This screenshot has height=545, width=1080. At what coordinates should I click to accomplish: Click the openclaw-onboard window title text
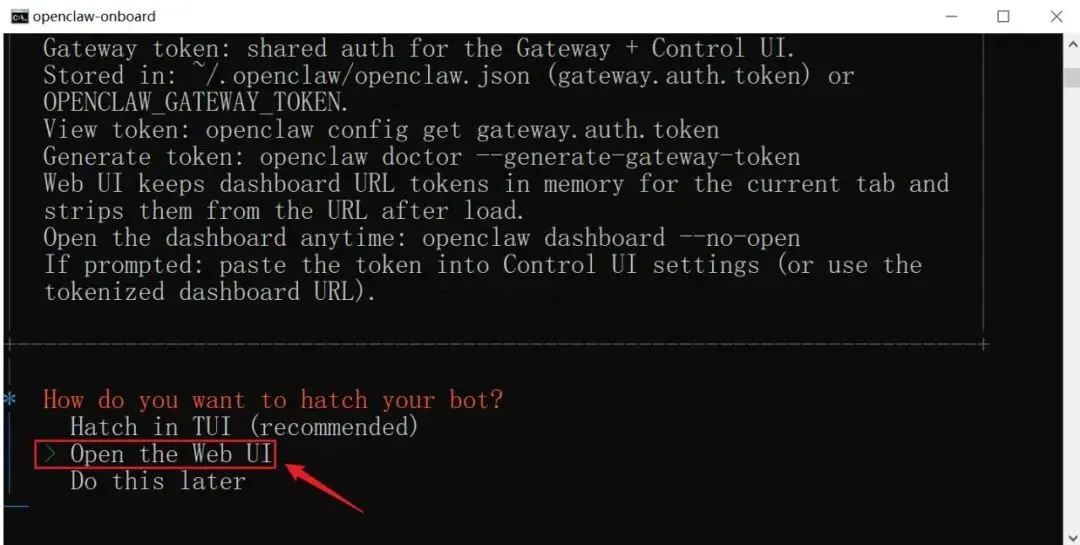point(94,16)
